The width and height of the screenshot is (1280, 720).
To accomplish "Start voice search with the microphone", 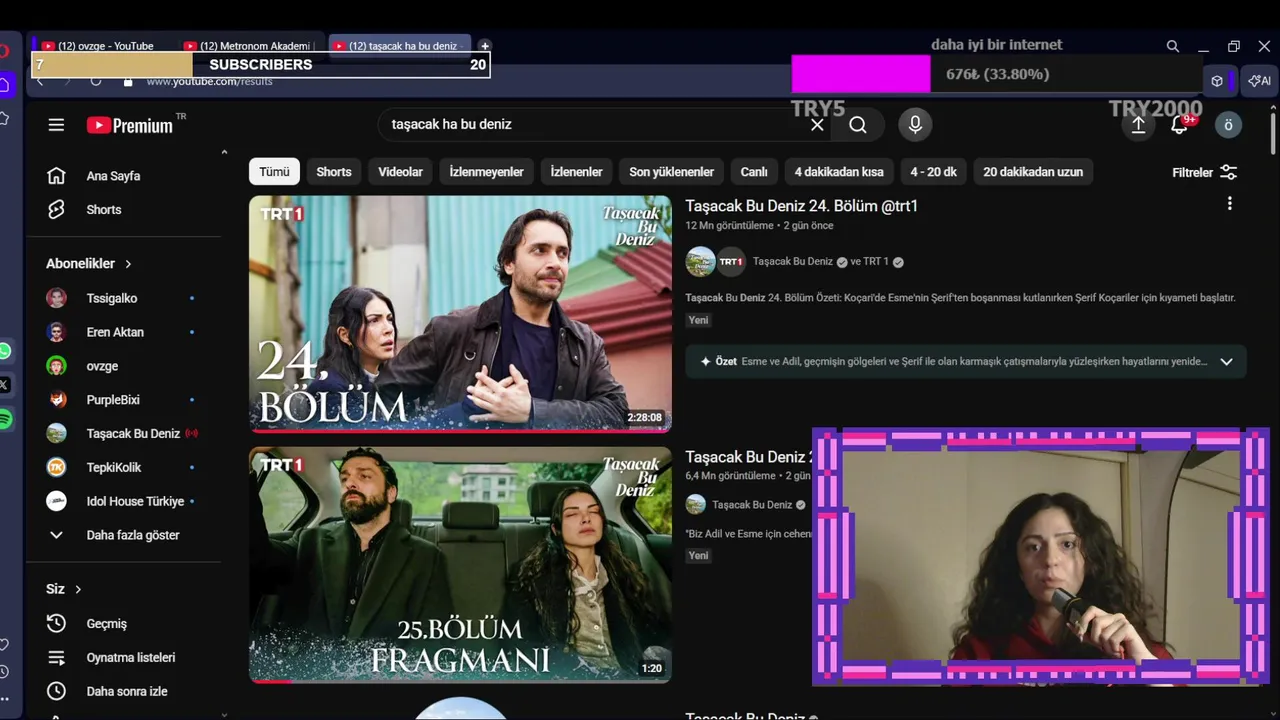I will coord(914,124).
